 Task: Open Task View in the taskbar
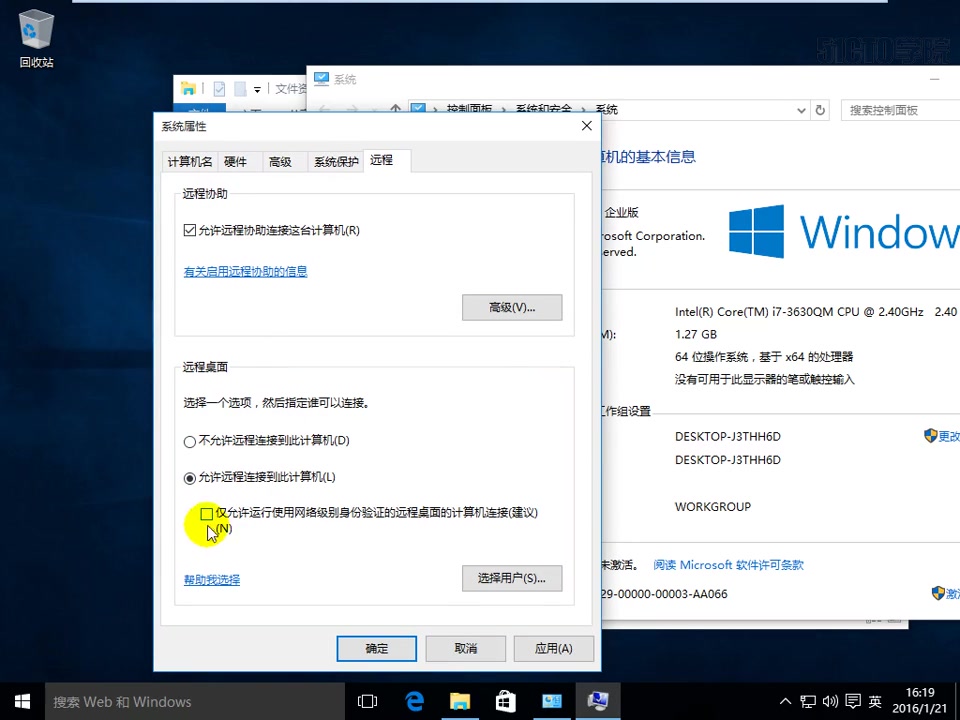coord(367,702)
